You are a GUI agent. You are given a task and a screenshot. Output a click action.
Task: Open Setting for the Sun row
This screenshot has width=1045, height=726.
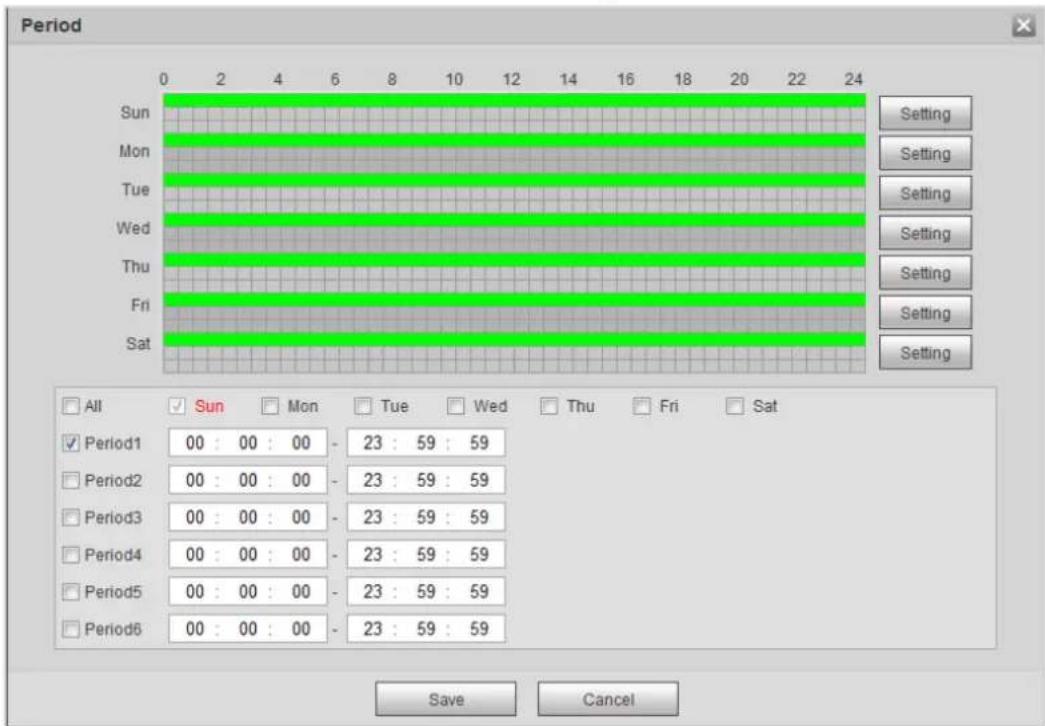[x=925, y=113]
